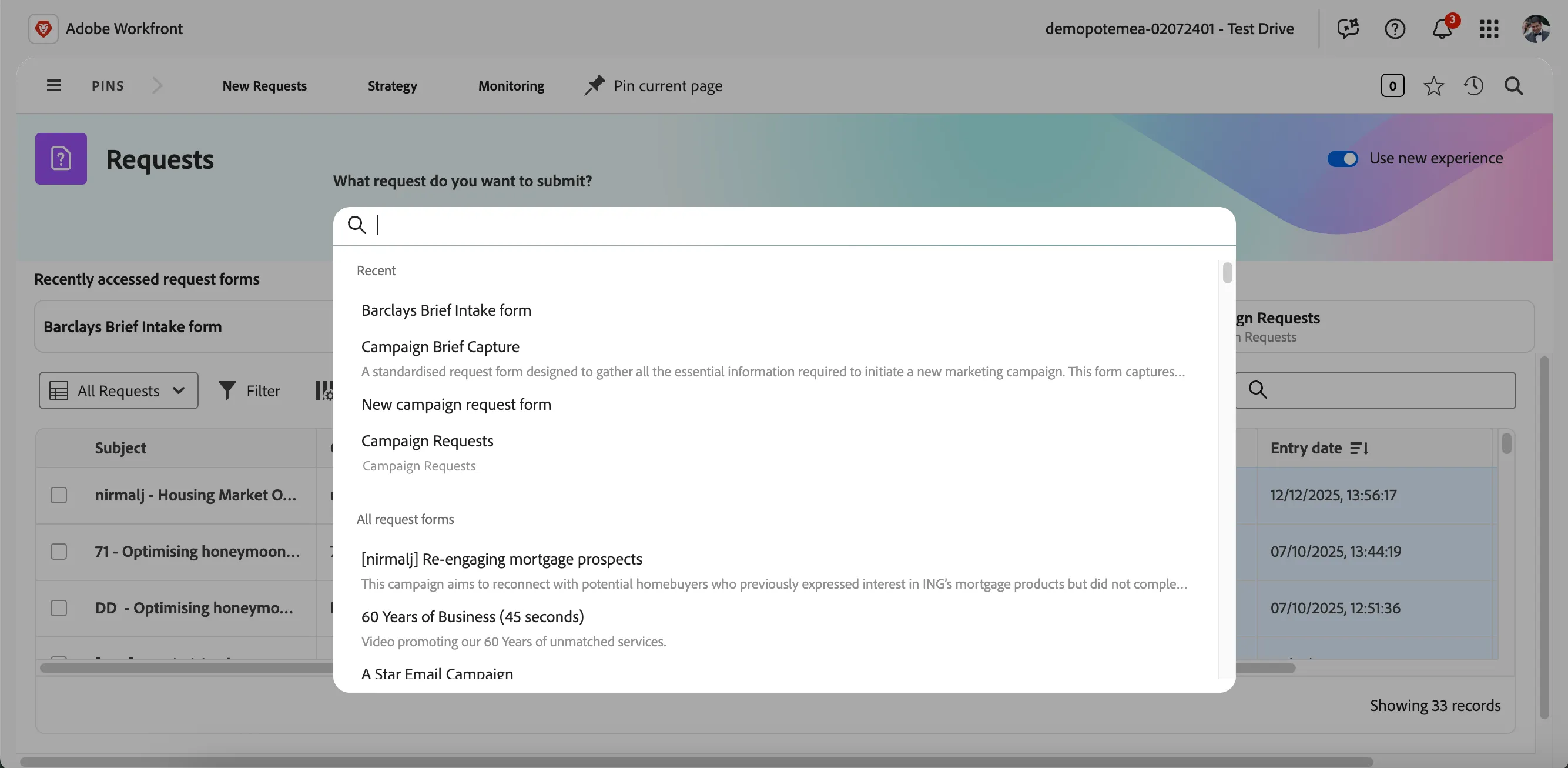Open the nine-dot app switcher
This screenshot has width=1568, height=768.
click(x=1489, y=29)
